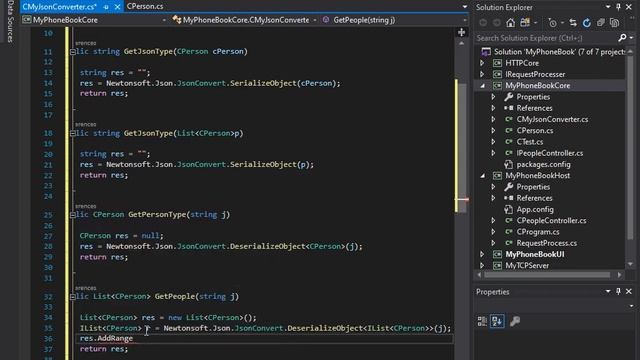Collapse the GetPersonType method outline

coord(73,215)
